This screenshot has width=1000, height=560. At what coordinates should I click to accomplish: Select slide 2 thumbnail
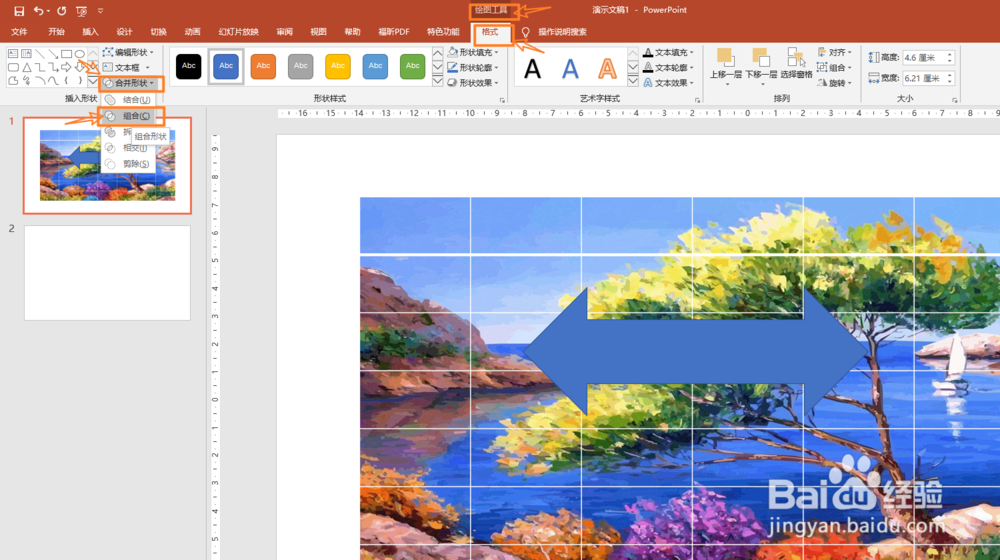click(x=107, y=272)
